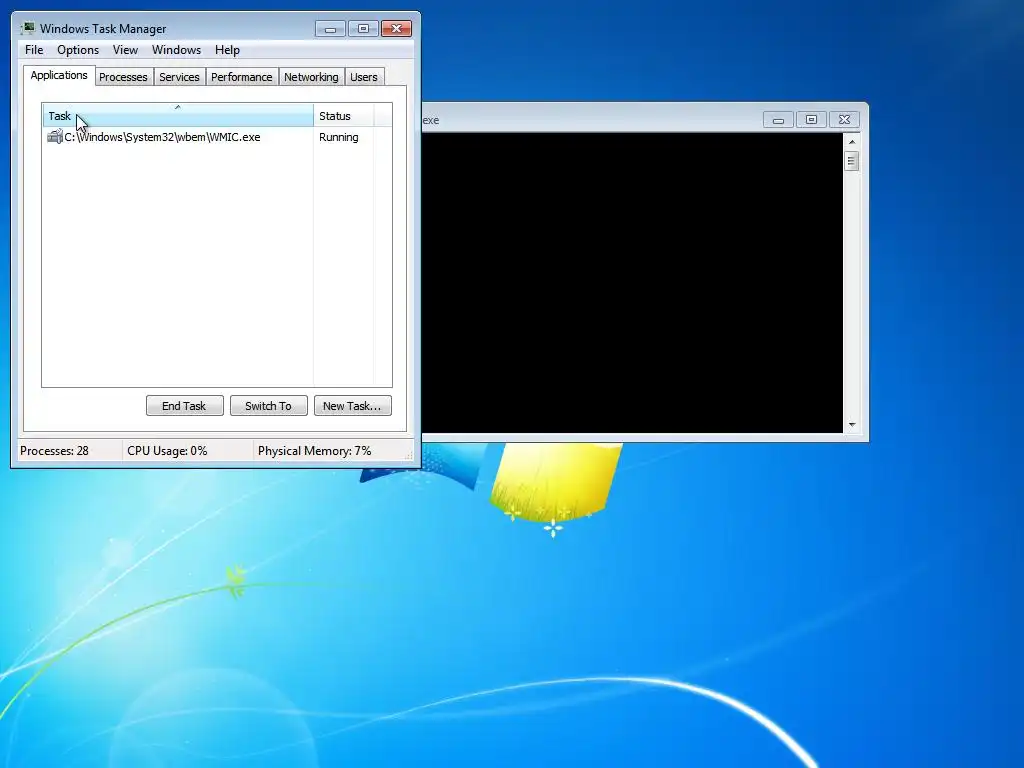Switch to the Networking tab
Image resolution: width=1024 pixels, height=768 pixels.
(x=311, y=77)
